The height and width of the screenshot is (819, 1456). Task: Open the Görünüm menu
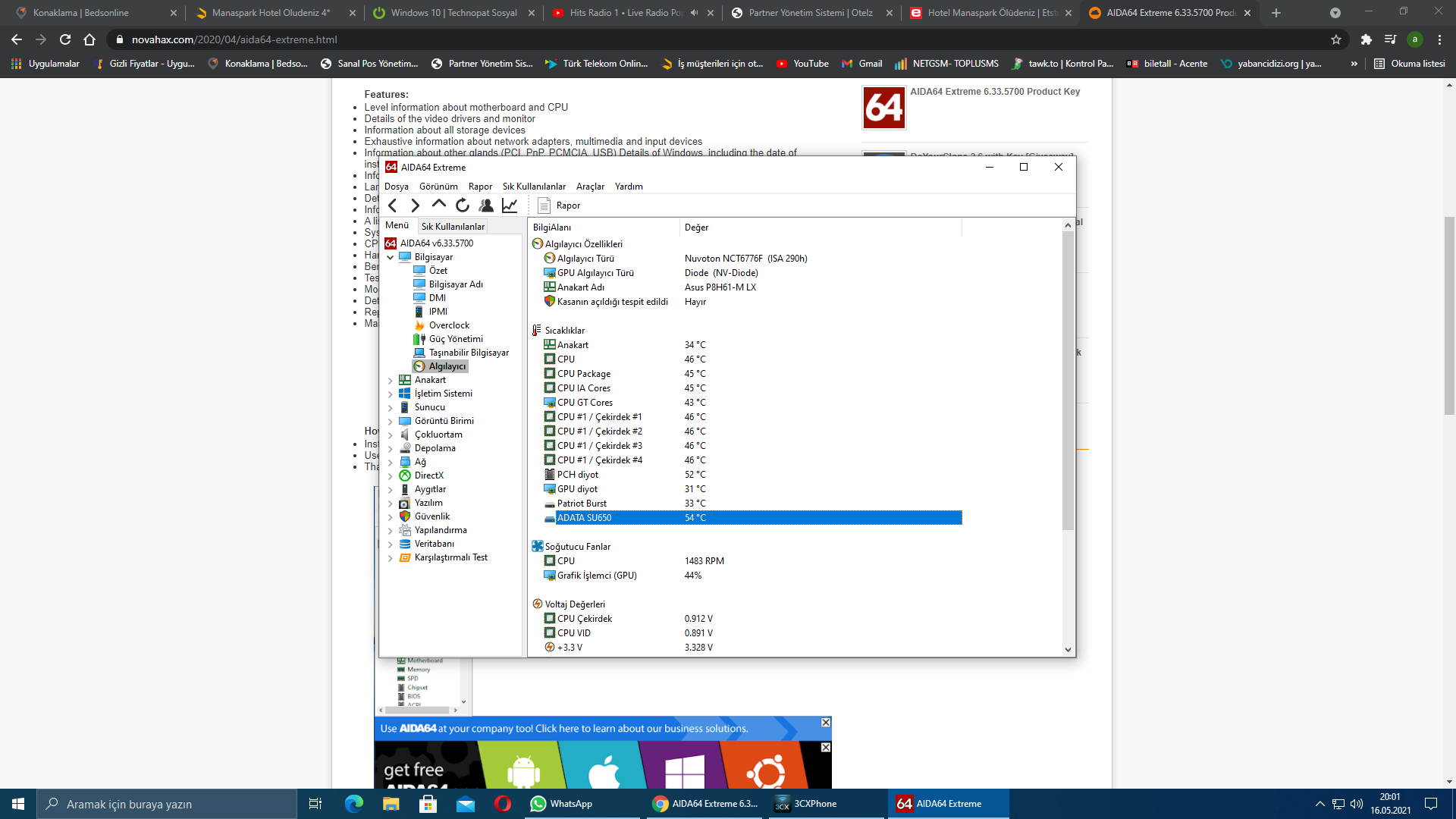[438, 187]
